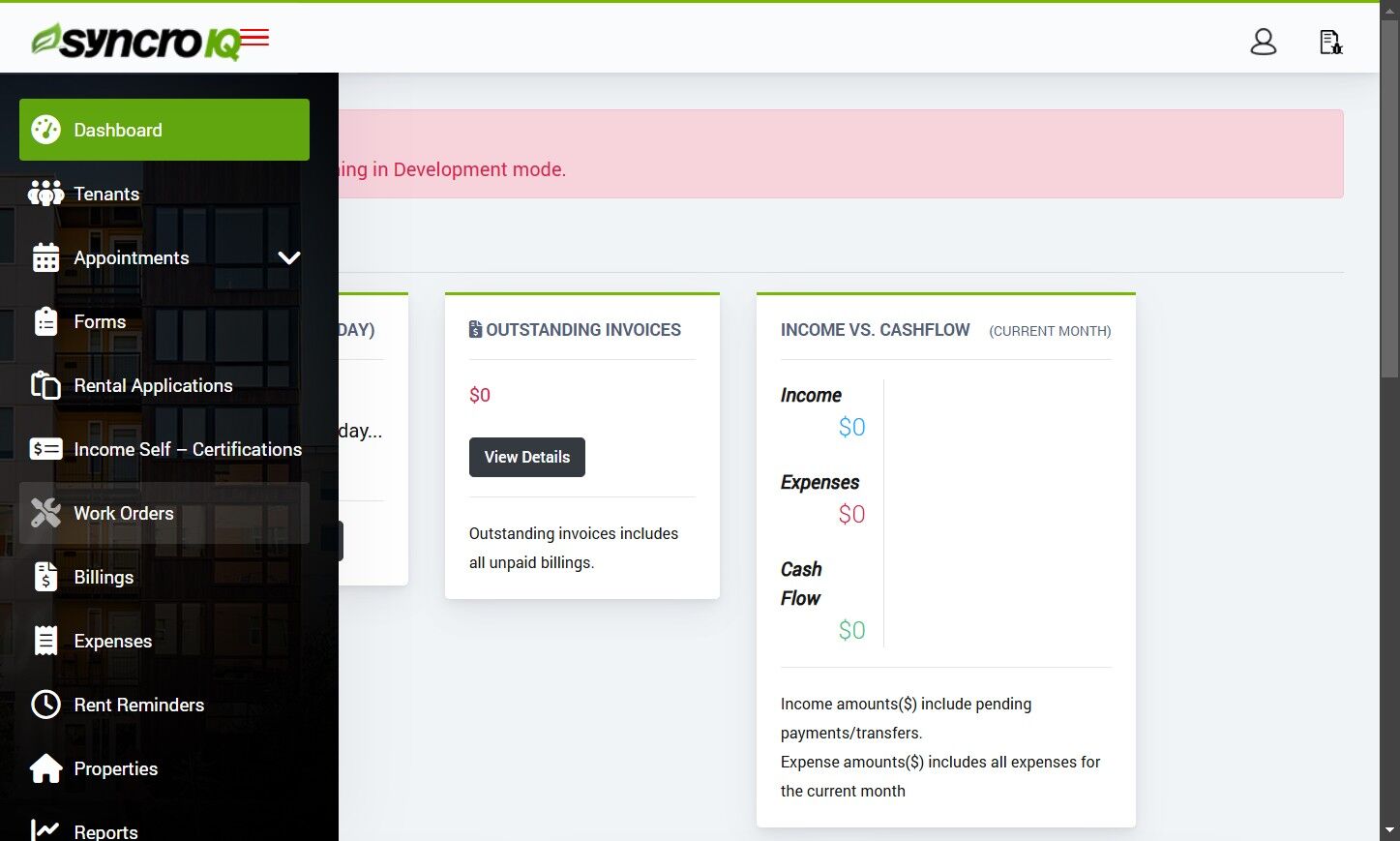This screenshot has height=841, width=1400.
Task: Click the scrollbar down arrow
Action: [x=1390, y=830]
